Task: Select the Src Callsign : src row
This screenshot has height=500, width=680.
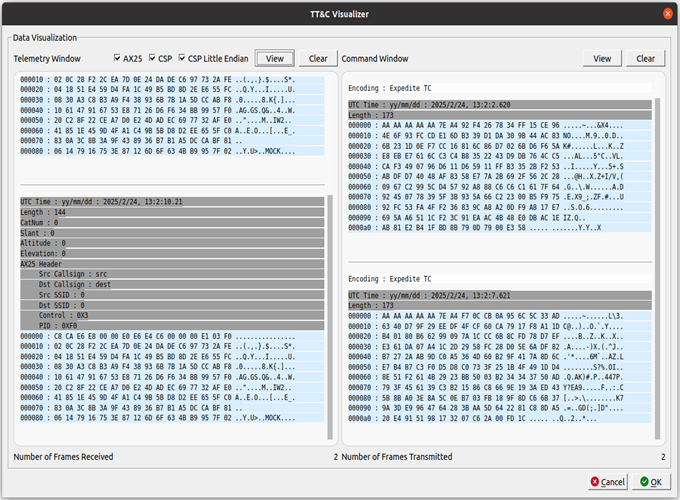Action: pyautogui.click(x=172, y=274)
